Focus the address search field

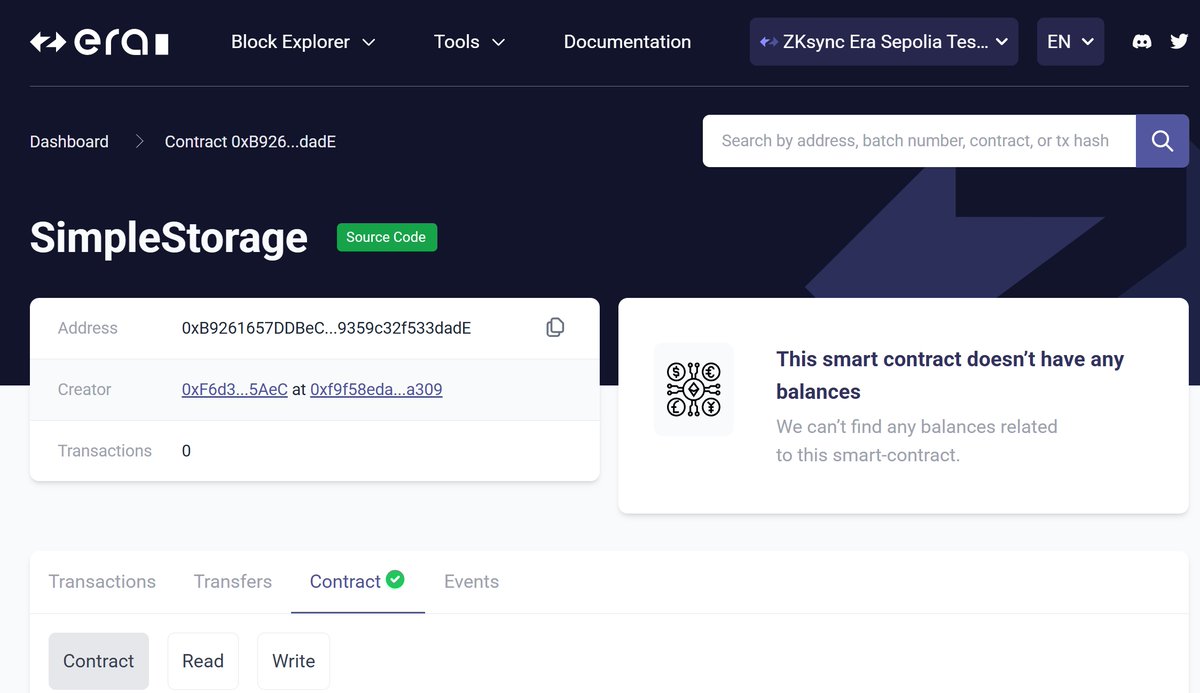coord(919,141)
